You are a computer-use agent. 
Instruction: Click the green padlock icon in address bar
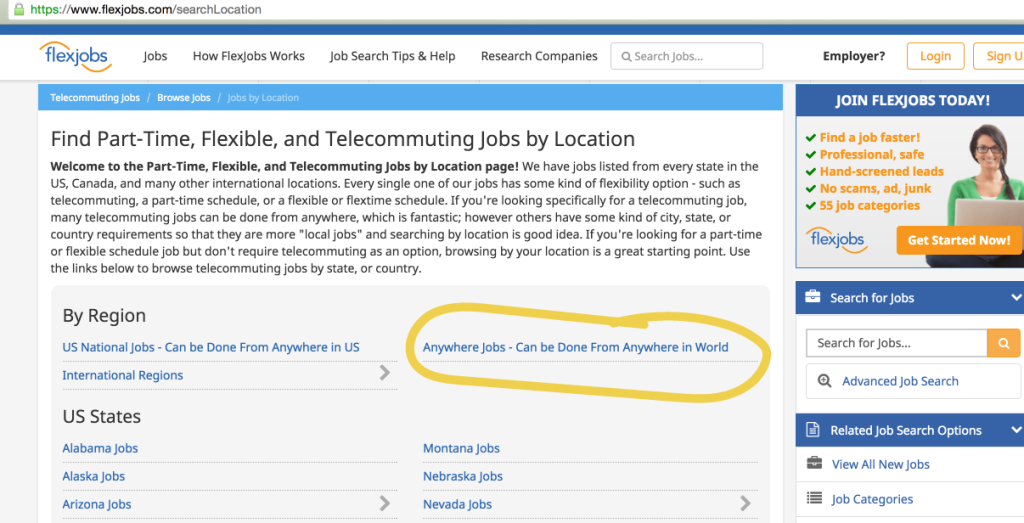tap(19, 9)
